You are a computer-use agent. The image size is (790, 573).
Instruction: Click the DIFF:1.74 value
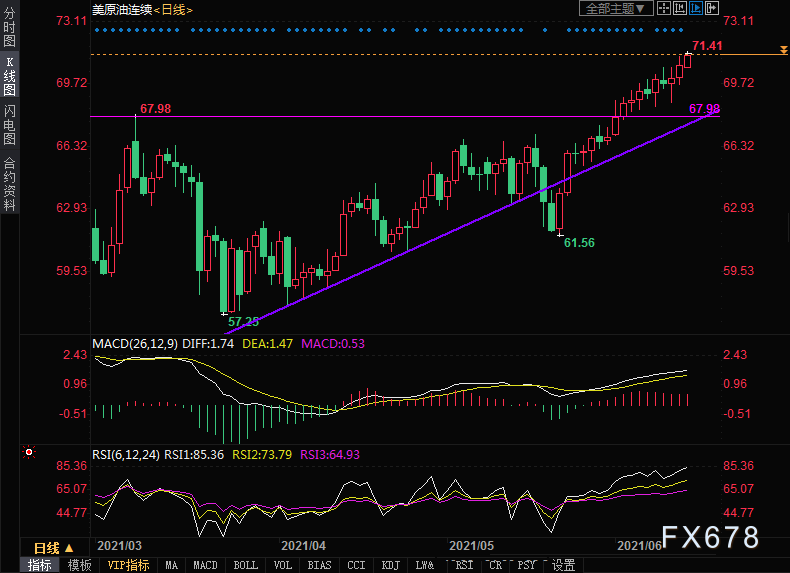(208, 344)
